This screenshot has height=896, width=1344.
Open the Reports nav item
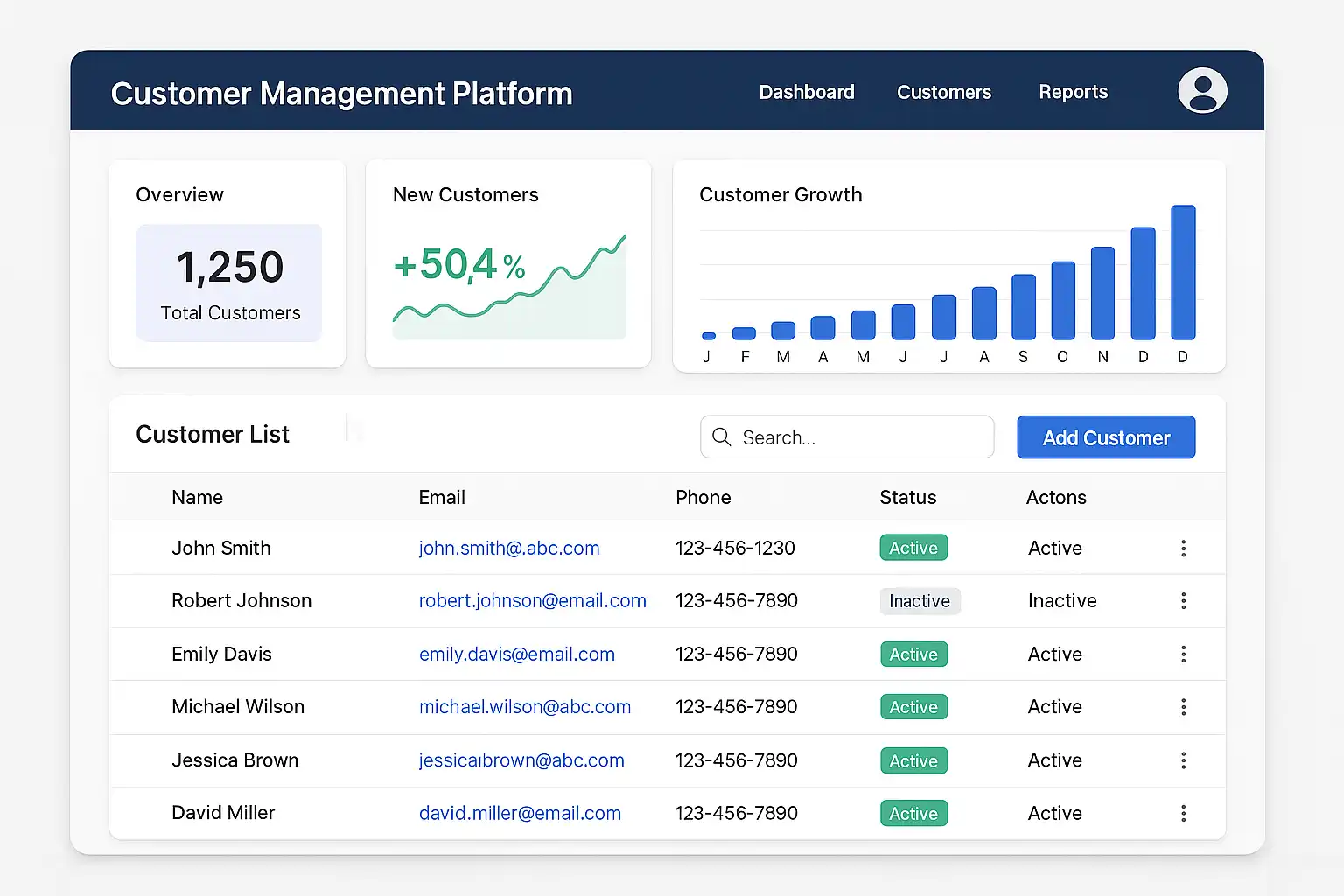tap(1073, 92)
